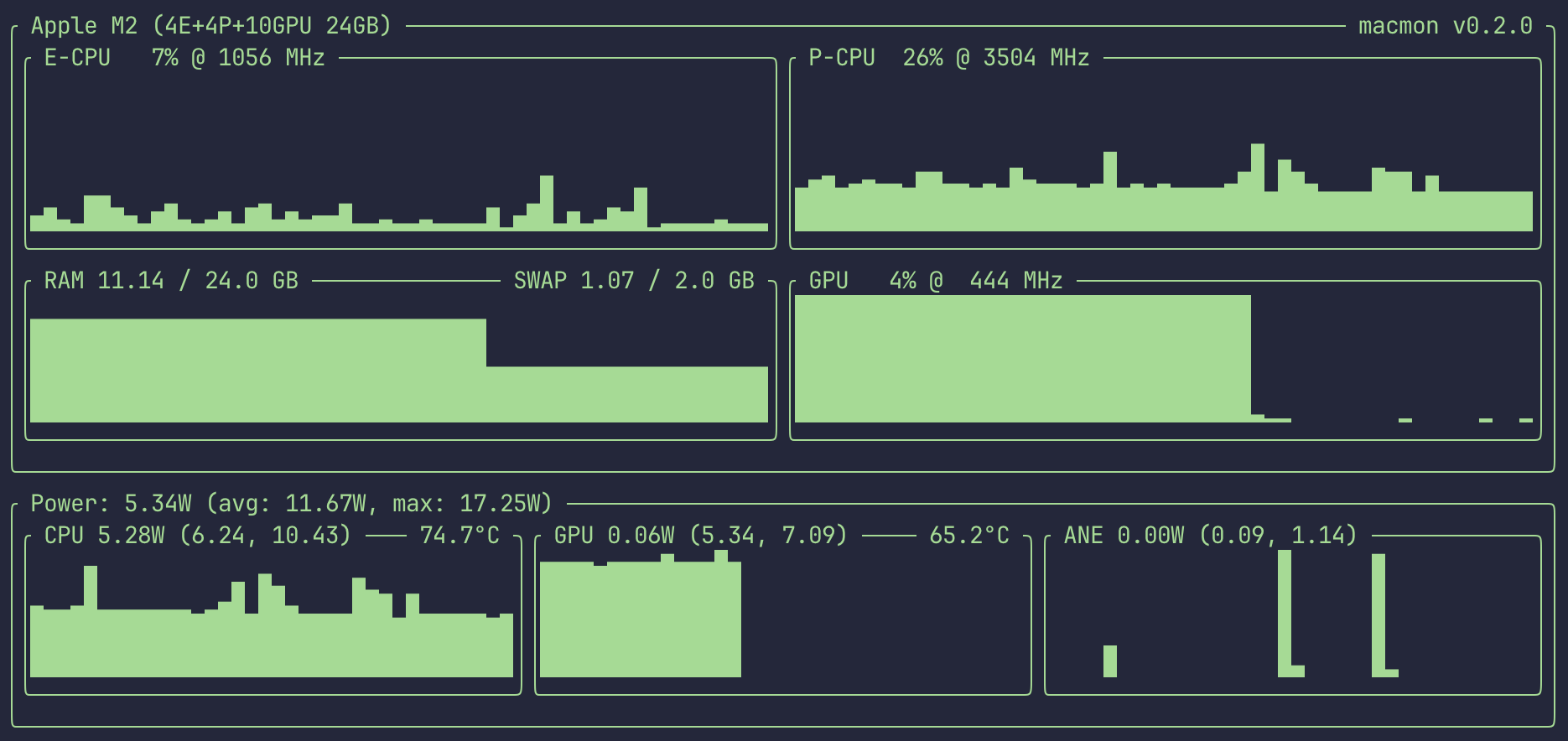The image size is (1568, 741).
Task: Click the ANE power history chart
Action: [x=1291, y=614]
